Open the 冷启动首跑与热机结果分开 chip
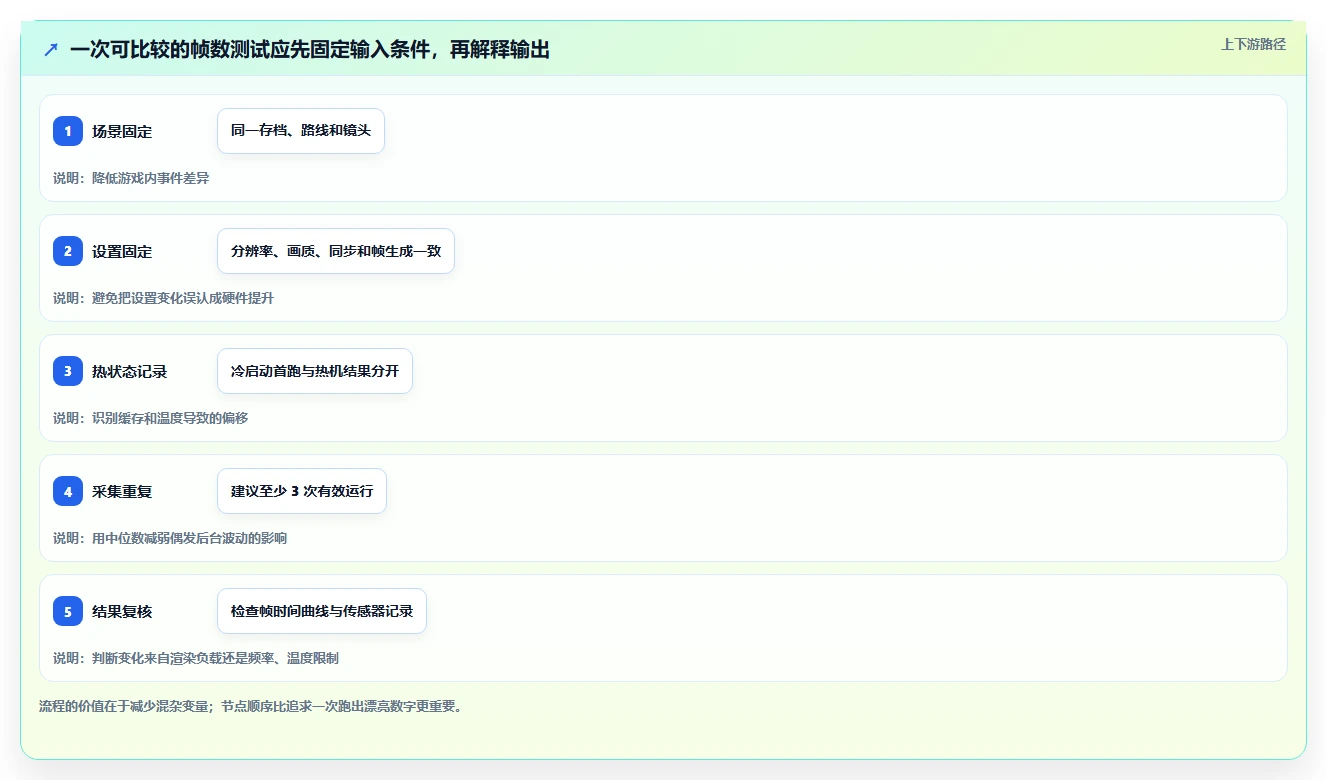Screen dimensions: 1327x780 315,371
